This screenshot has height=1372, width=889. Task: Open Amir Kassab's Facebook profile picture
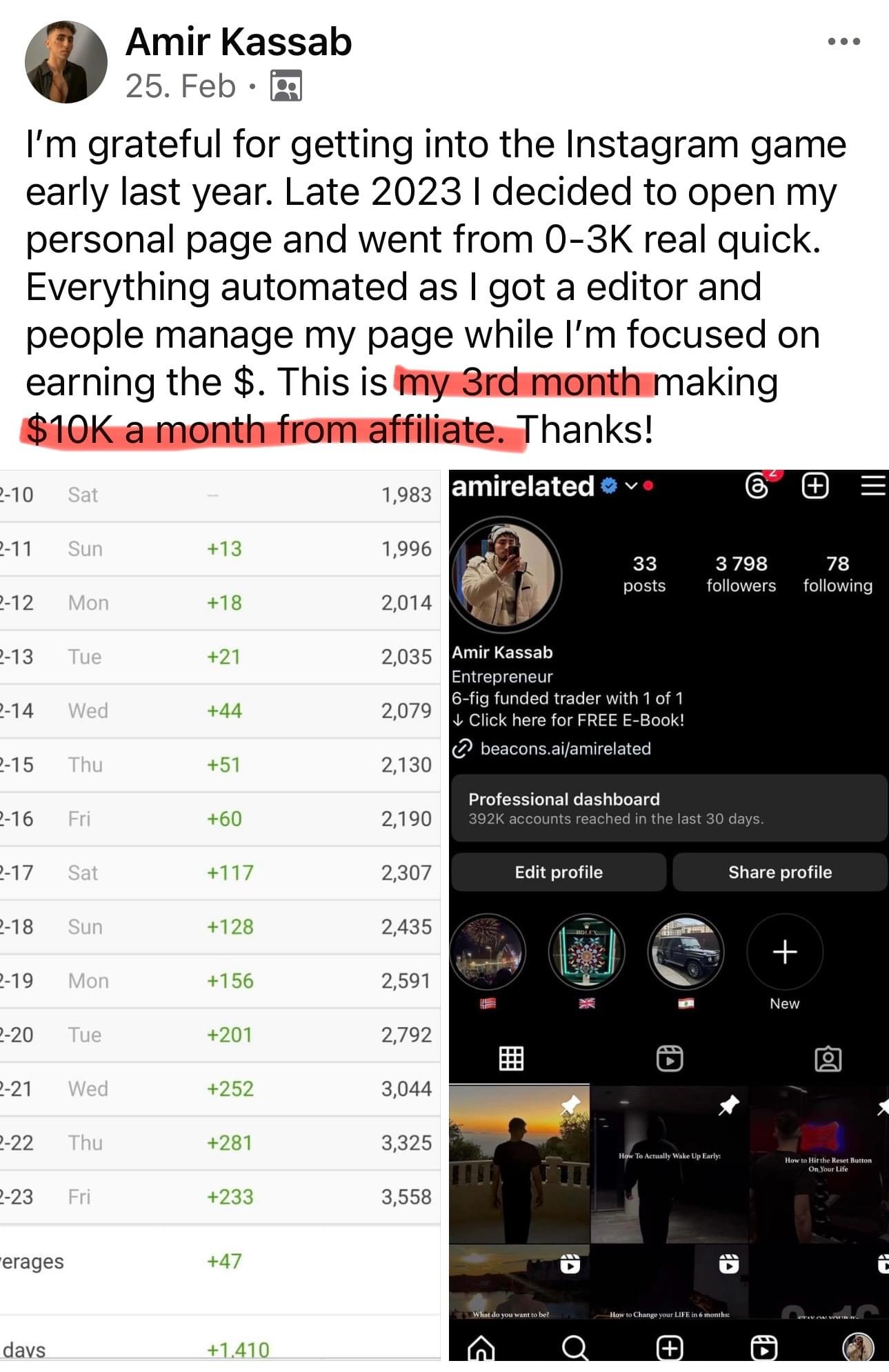(66, 62)
